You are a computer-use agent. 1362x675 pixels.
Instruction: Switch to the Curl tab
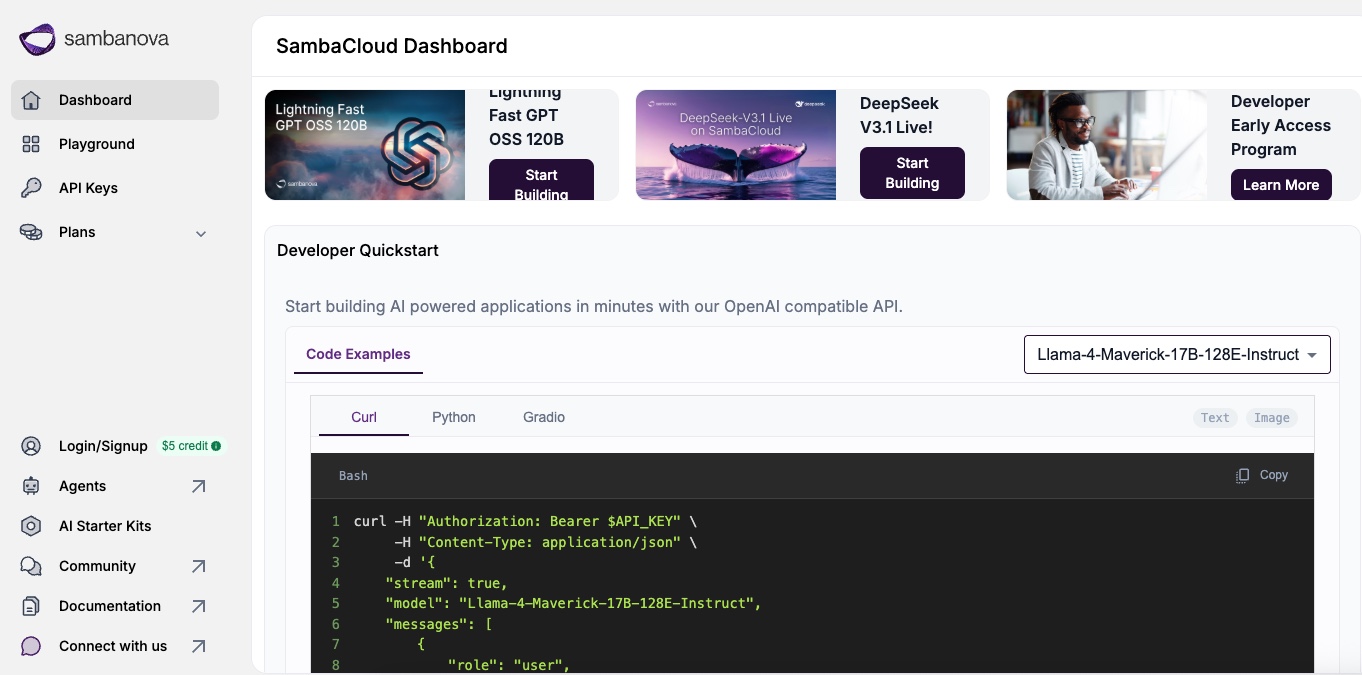(x=364, y=417)
